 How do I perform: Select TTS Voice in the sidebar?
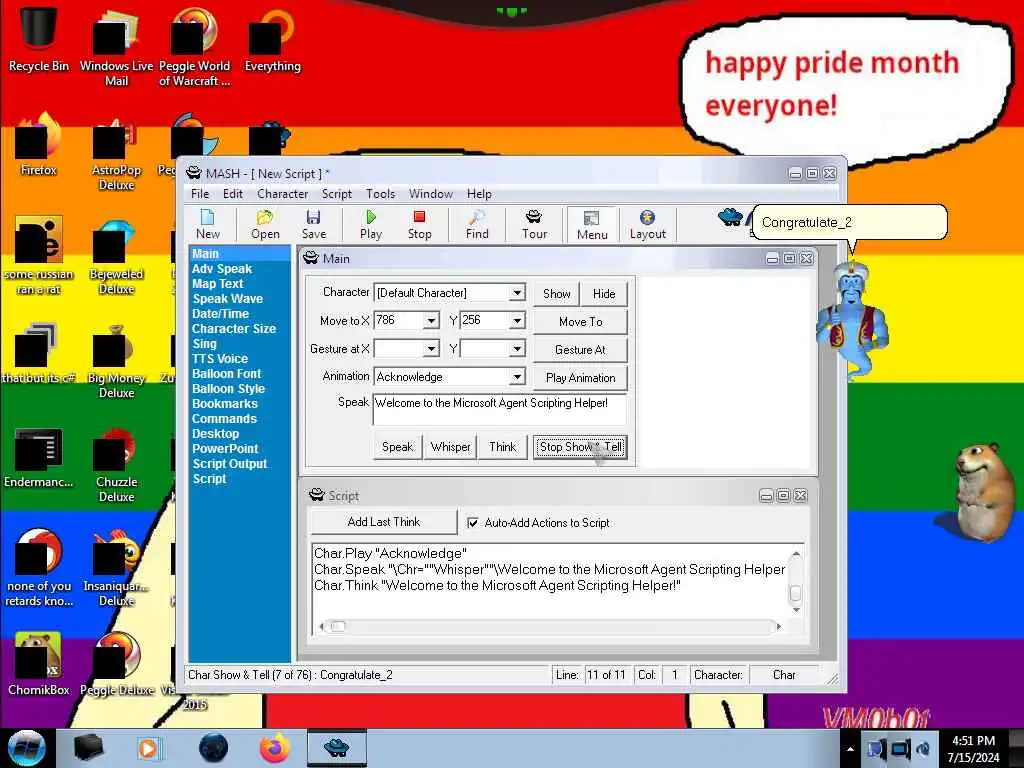click(220, 359)
